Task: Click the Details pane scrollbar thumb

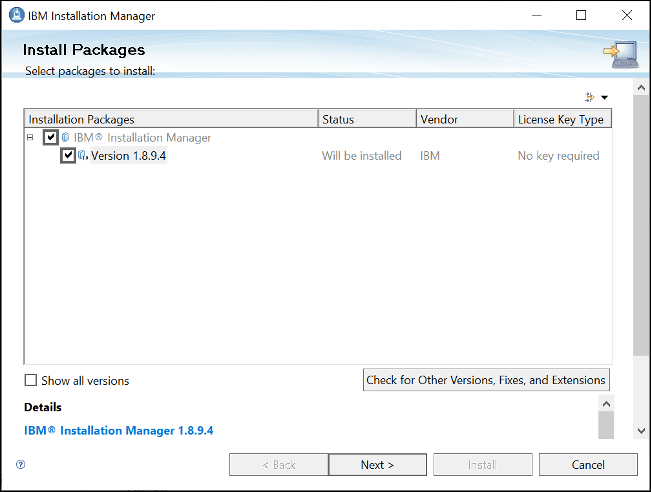Action: pos(606,425)
